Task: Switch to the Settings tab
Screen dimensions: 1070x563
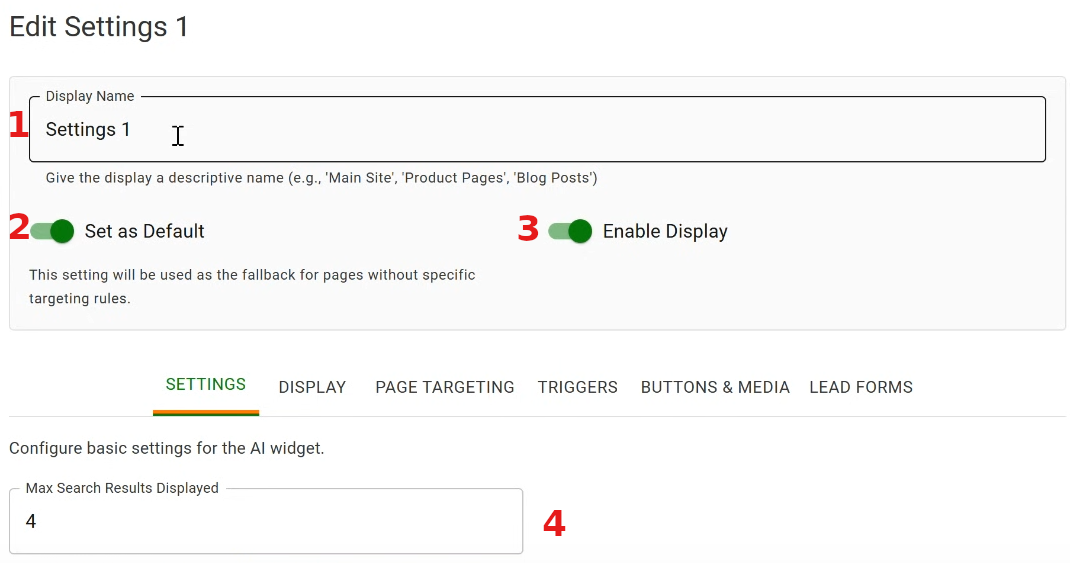Action: coord(206,385)
